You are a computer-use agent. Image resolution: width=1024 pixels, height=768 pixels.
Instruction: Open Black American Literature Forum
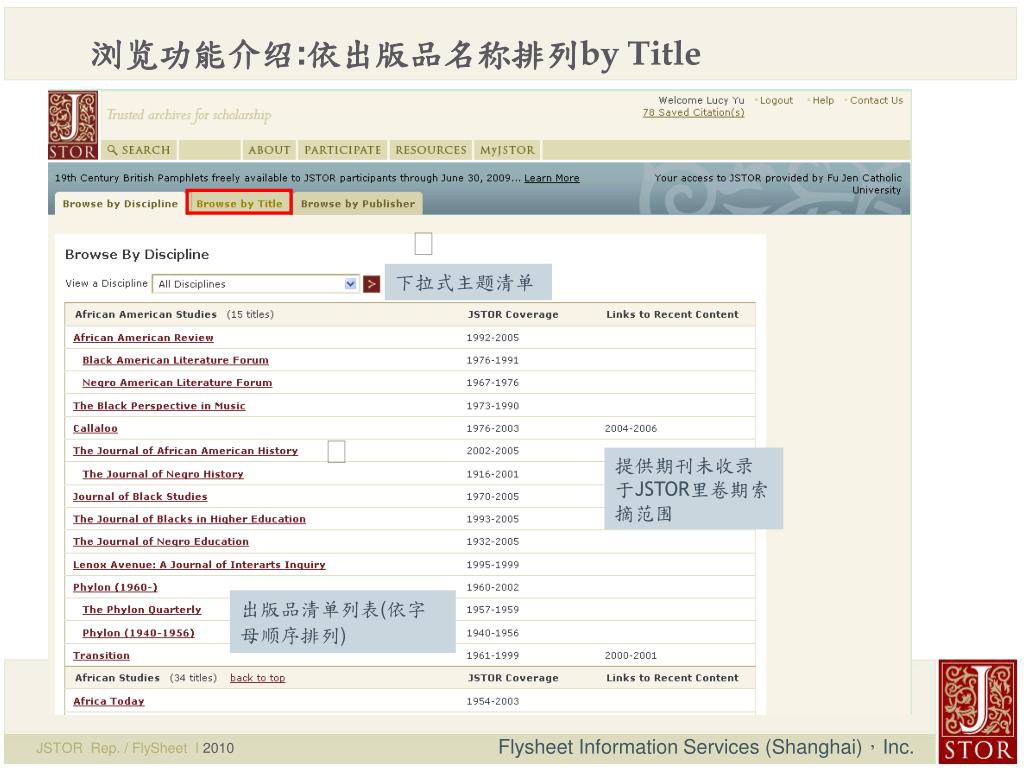[175, 360]
